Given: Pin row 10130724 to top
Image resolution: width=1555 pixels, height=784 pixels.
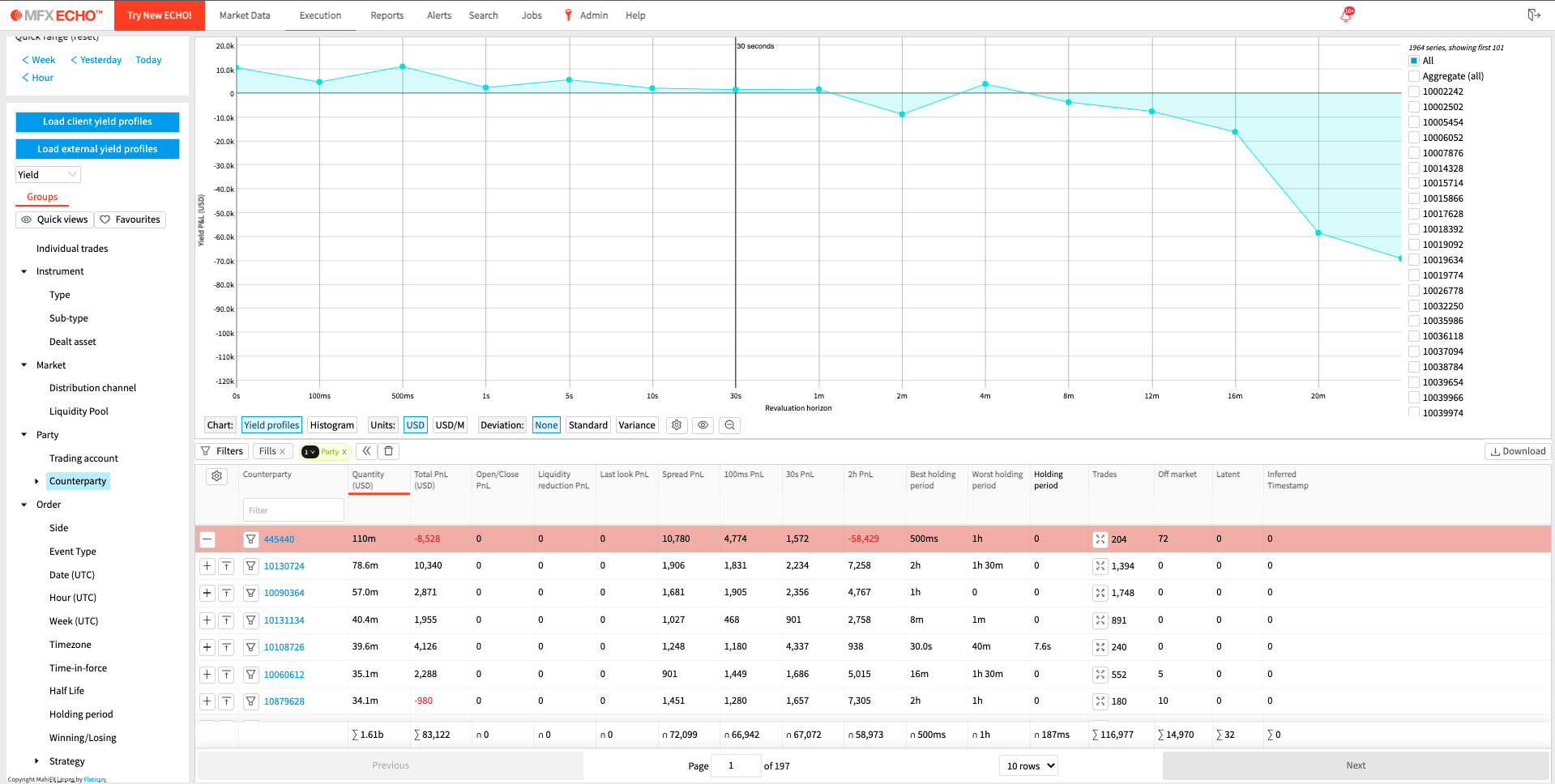Looking at the screenshot, I should click(227, 566).
